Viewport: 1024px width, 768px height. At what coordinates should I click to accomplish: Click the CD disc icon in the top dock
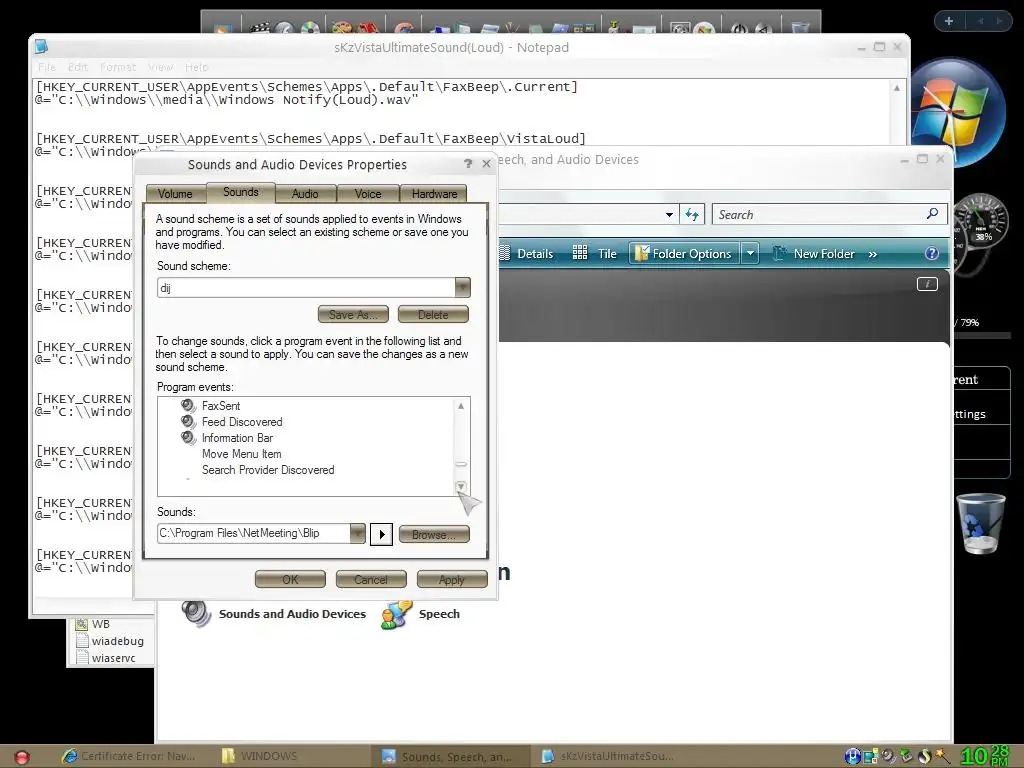click(310, 28)
